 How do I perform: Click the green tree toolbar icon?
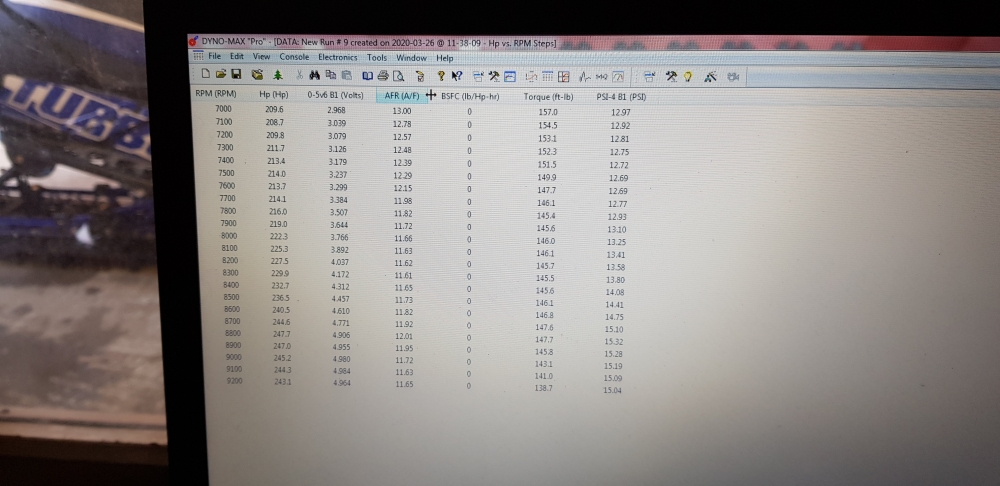(277, 75)
